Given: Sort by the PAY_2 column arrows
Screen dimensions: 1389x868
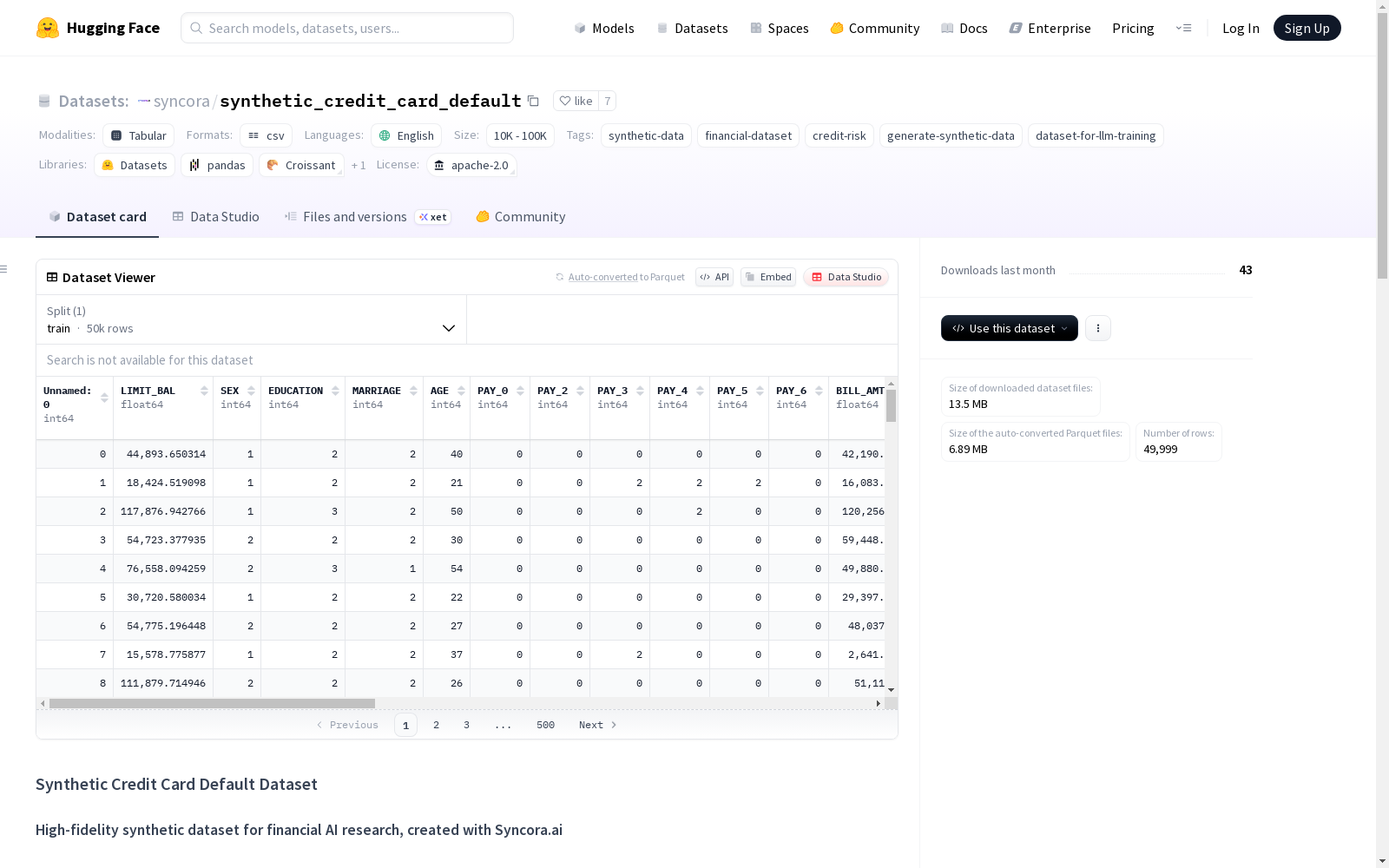Looking at the screenshot, I should (580, 391).
